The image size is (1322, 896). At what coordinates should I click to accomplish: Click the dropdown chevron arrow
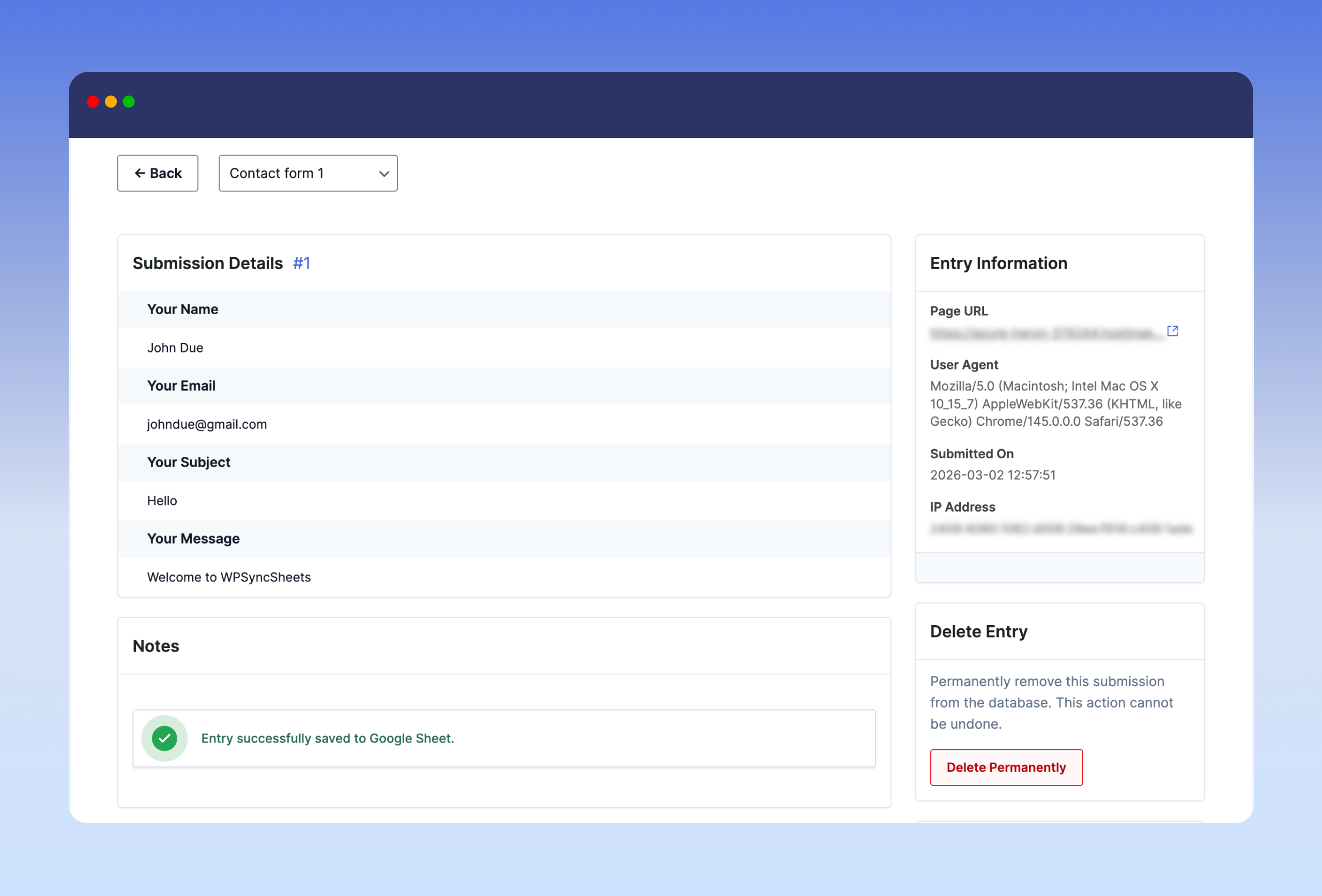tap(384, 174)
